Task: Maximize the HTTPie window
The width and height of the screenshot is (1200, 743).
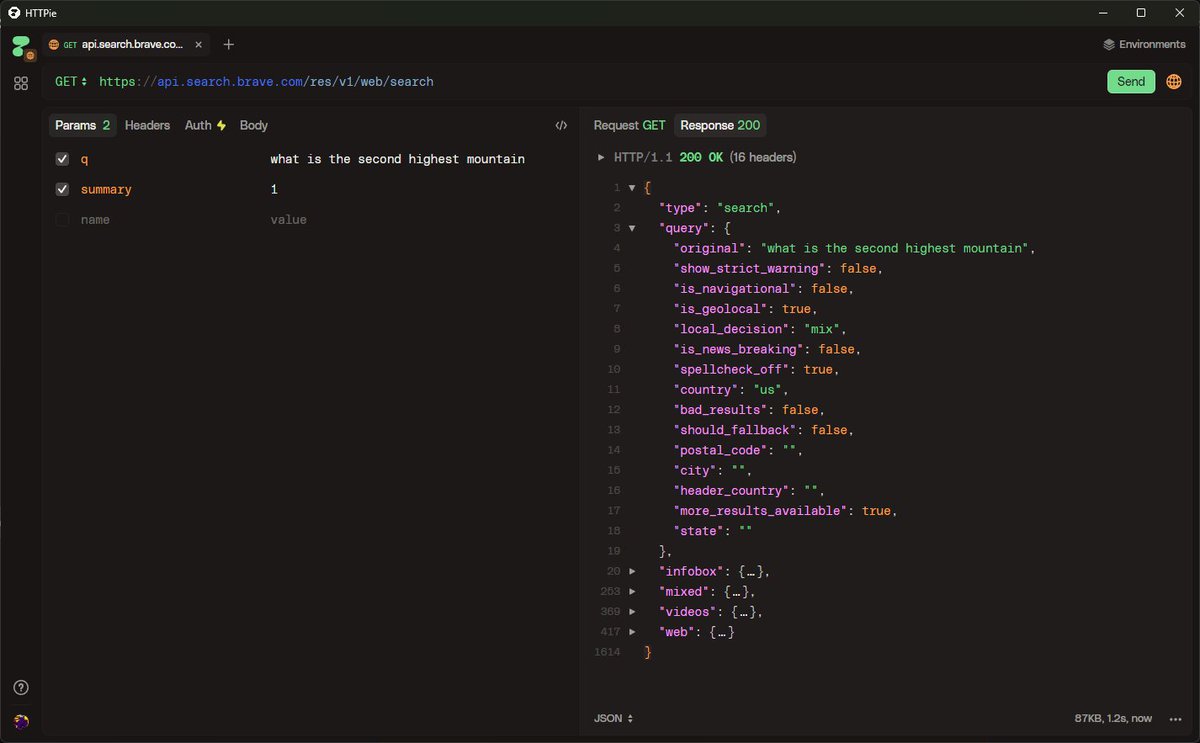Action: tap(1141, 12)
